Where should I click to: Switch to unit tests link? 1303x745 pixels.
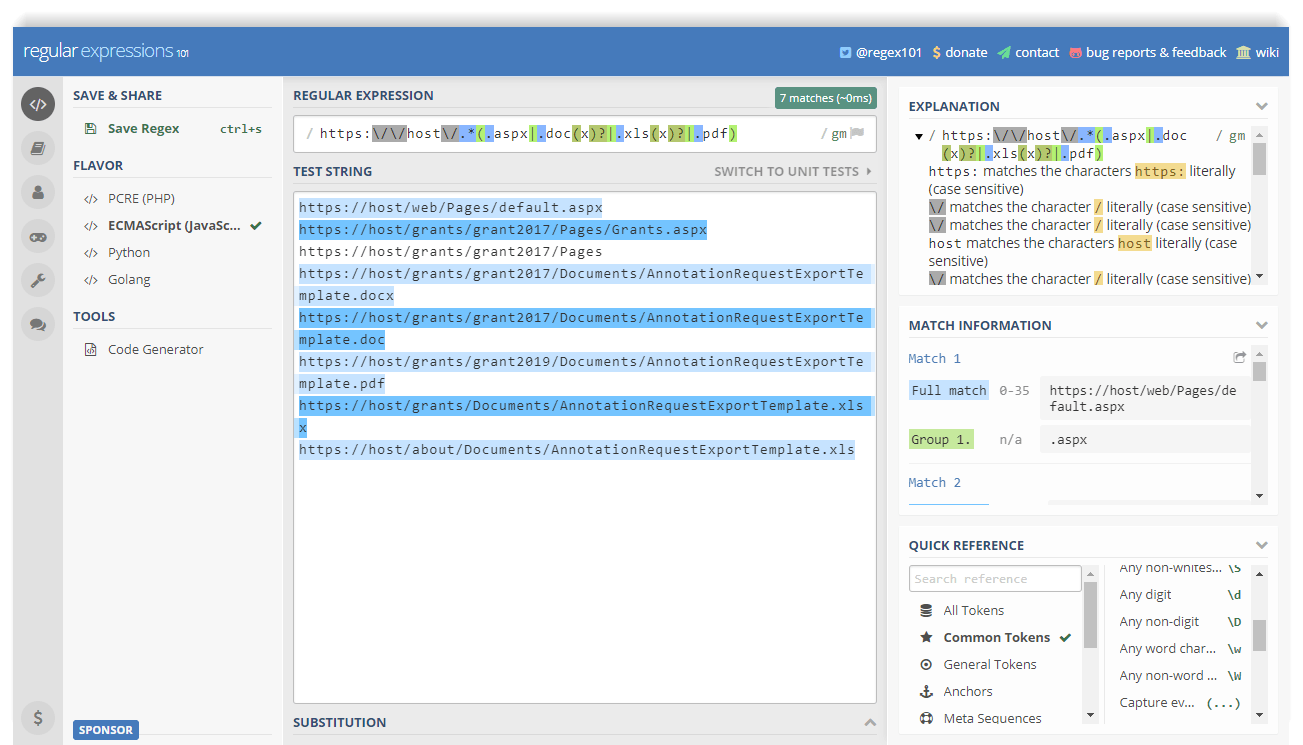(x=792, y=171)
